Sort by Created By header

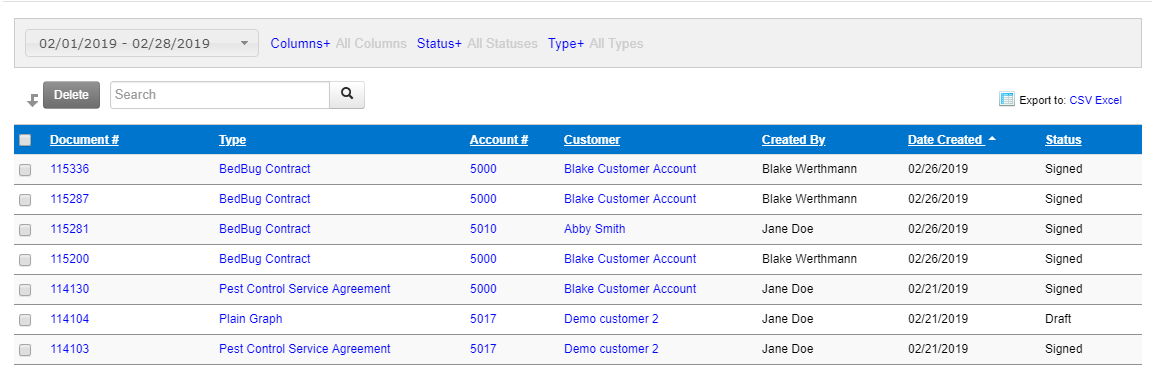(x=793, y=140)
